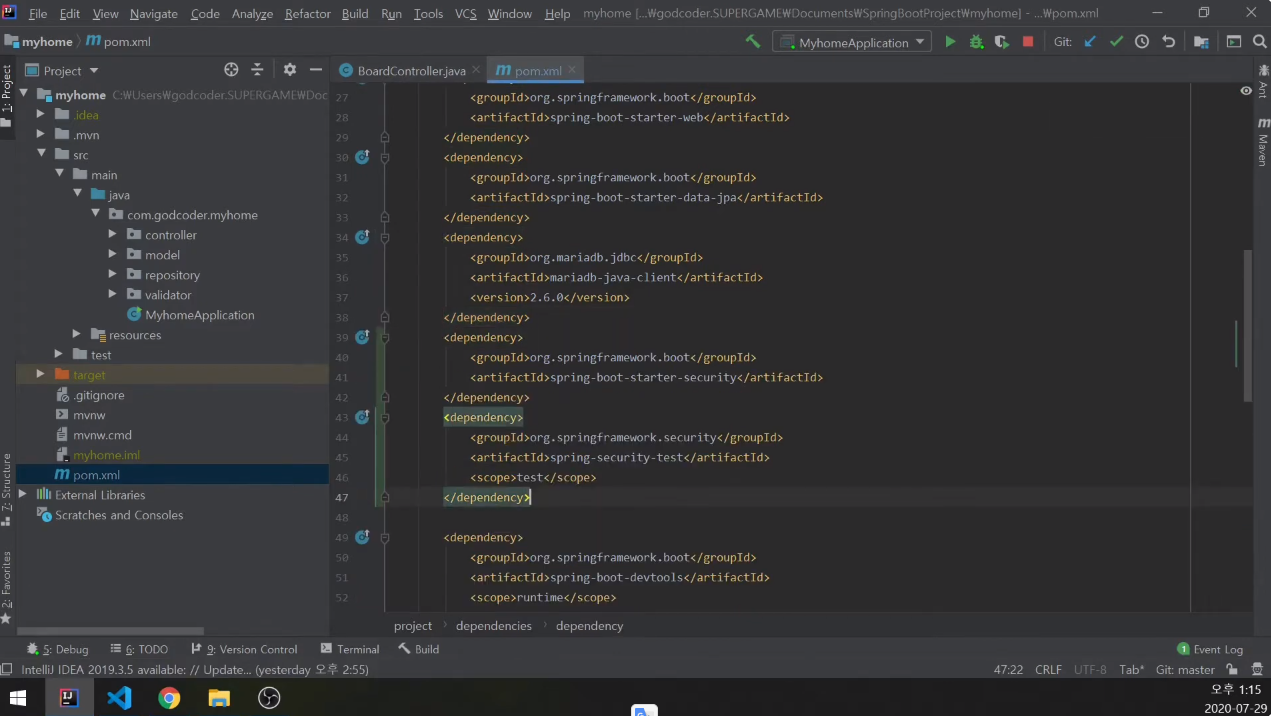Fold the dependency block at line 43

coord(385,417)
